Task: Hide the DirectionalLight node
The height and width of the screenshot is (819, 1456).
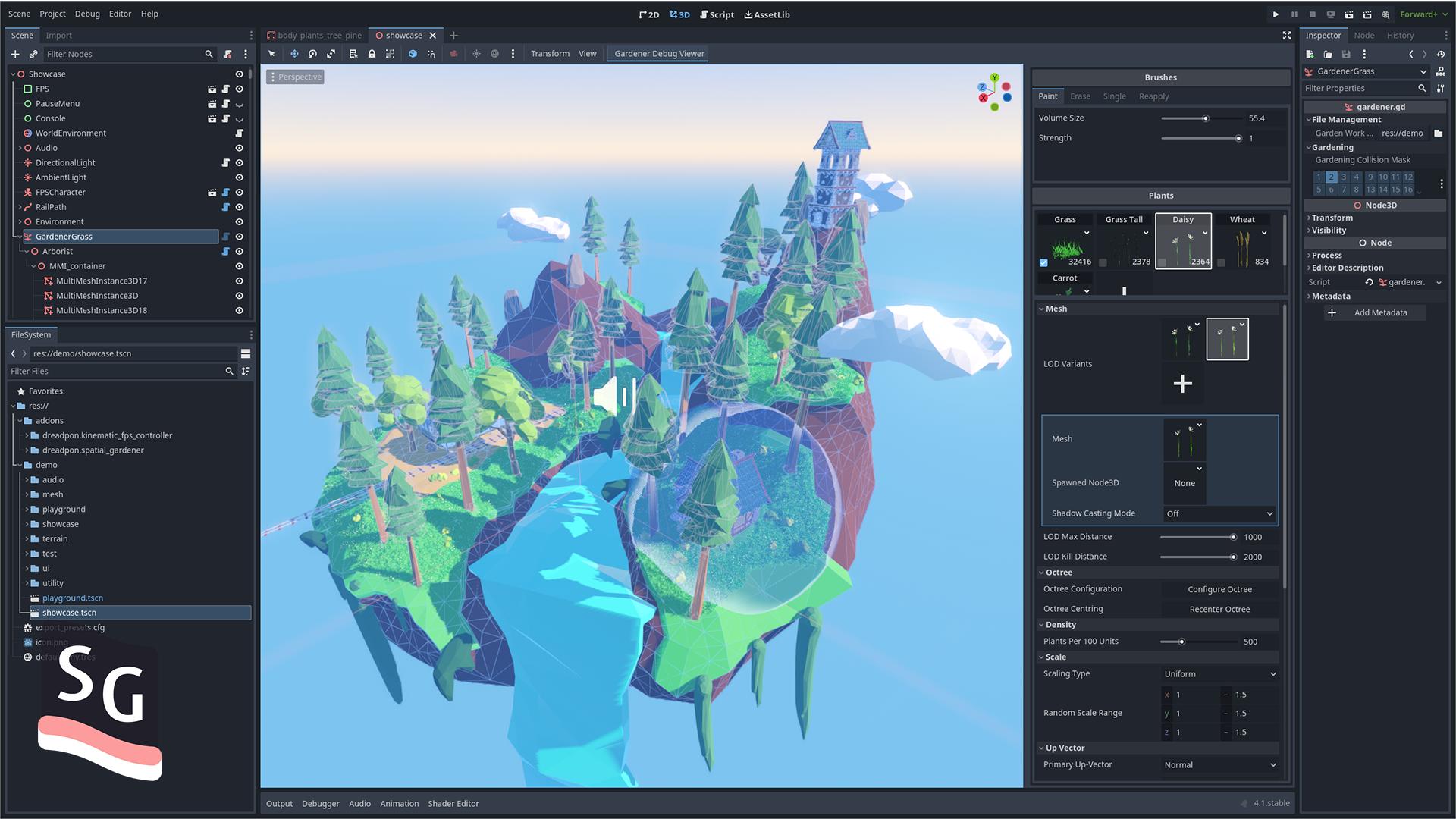Action: point(239,163)
